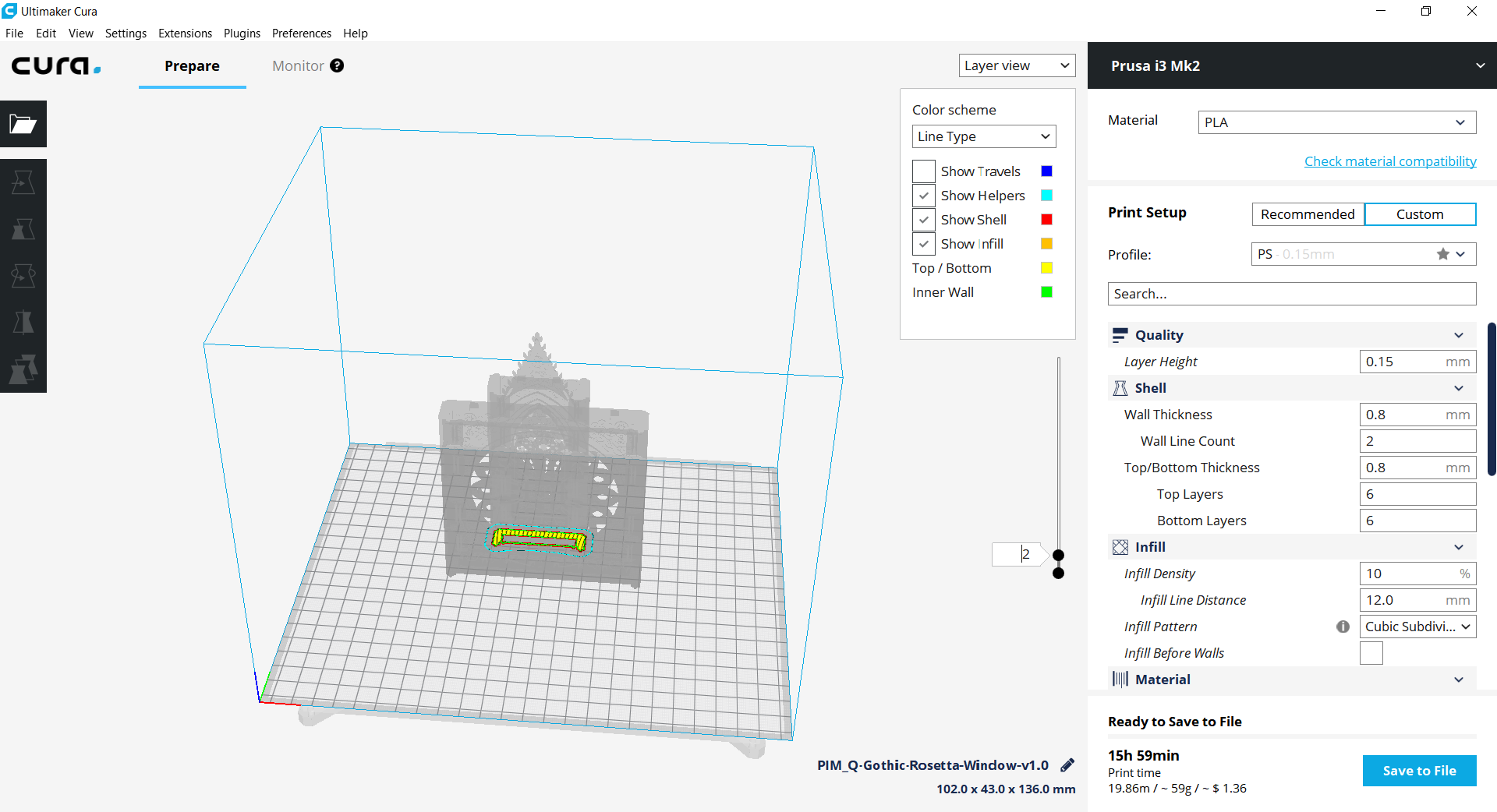This screenshot has height=812, width=1497.
Task: Open Per Model Settings from the sidebar
Action: click(x=23, y=369)
